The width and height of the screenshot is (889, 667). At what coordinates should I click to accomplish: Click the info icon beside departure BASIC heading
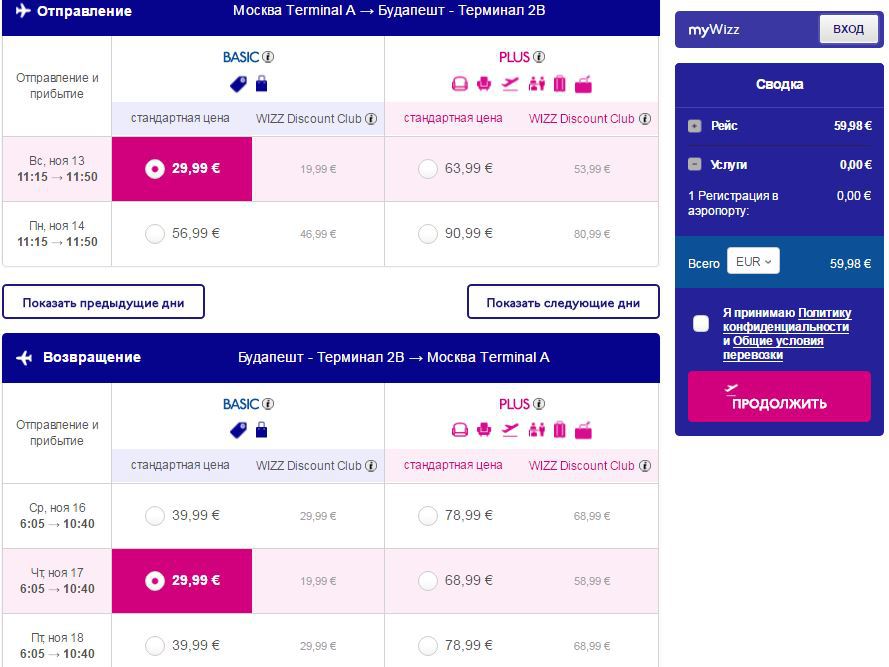[x=268, y=57]
